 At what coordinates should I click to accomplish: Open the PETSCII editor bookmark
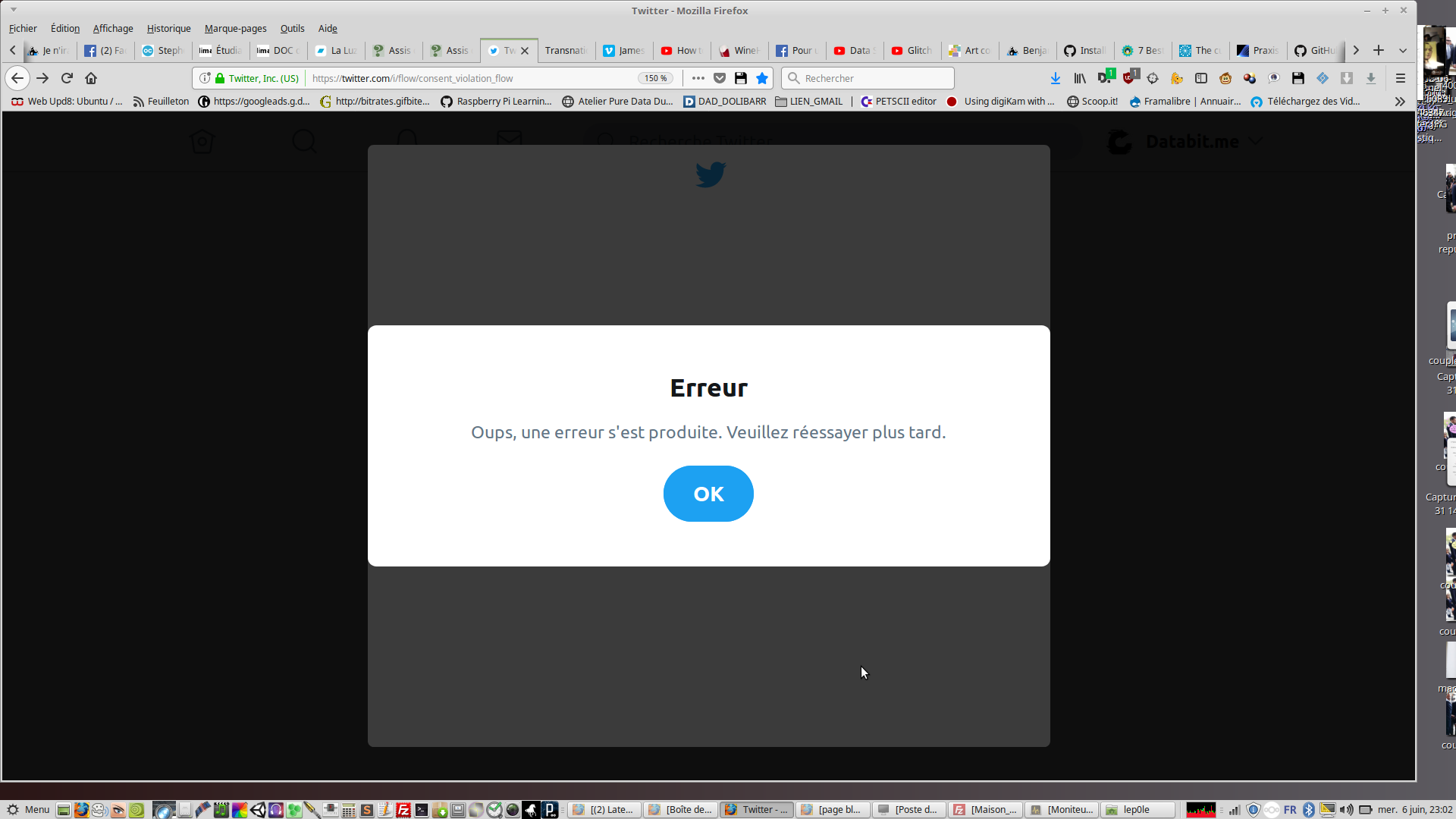[x=899, y=101]
